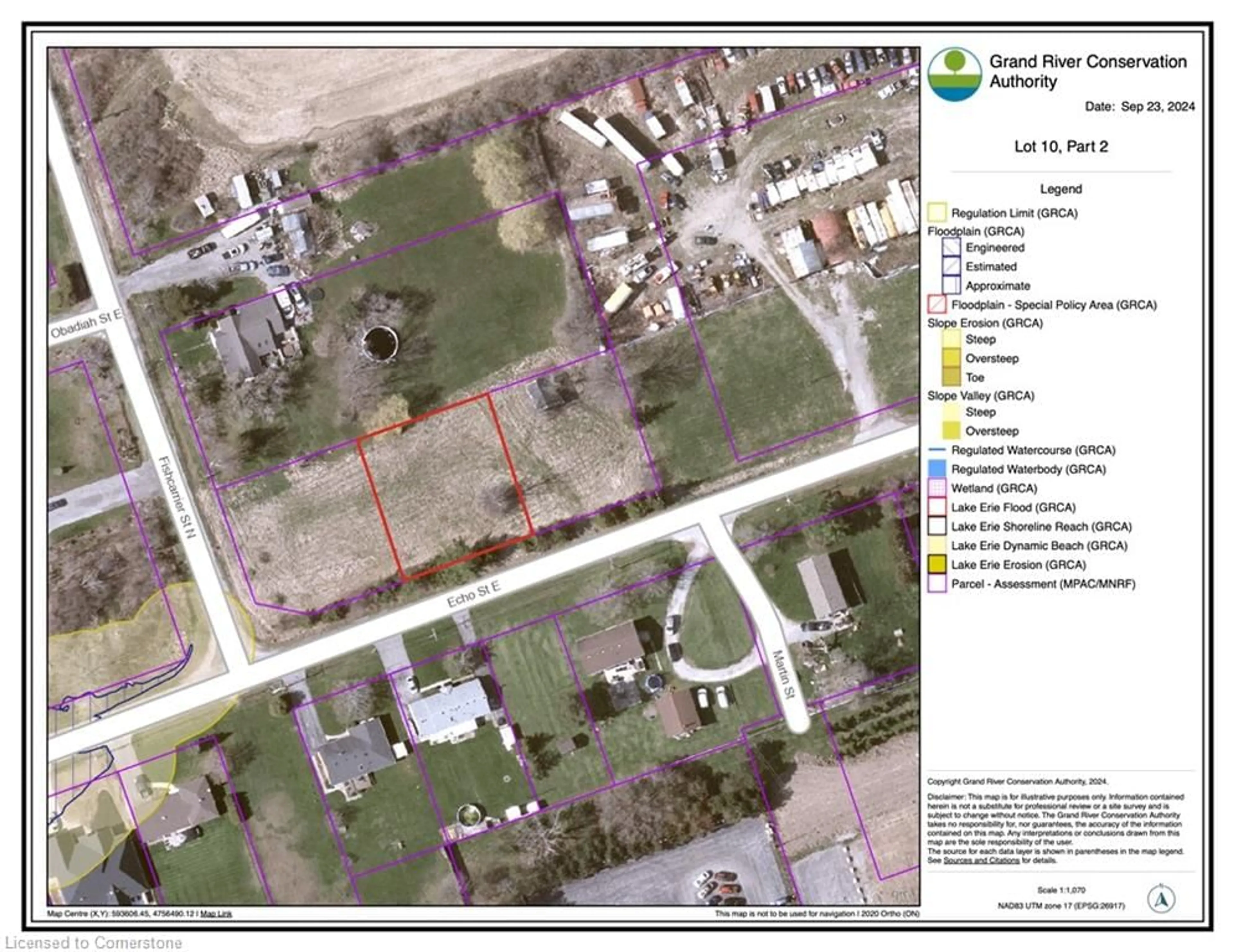Image resolution: width=1234 pixels, height=952 pixels.
Task: Click the Lake Erie Flood legend box
Action: 937,507
